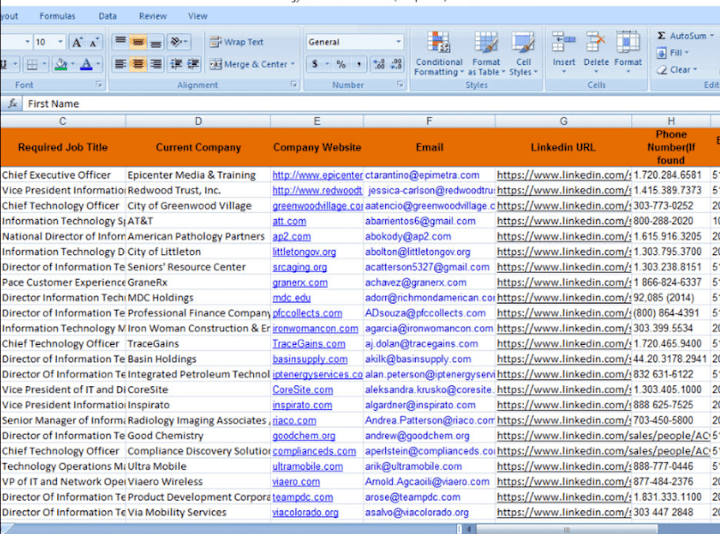The height and width of the screenshot is (534, 720).
Task: Open the ultramobile.com link
Action: pos(308,467)
